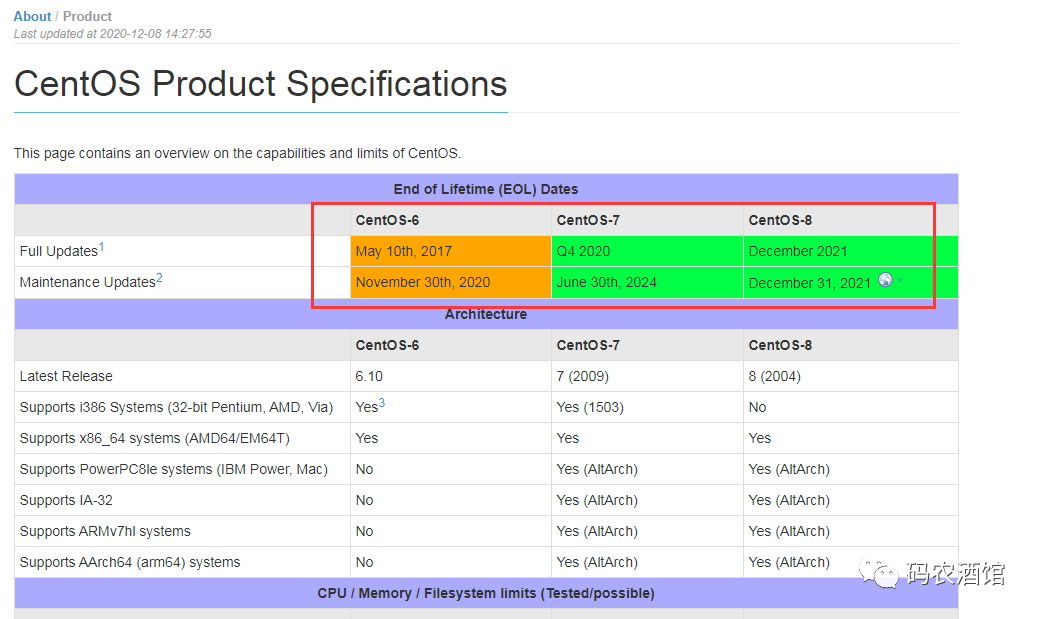
Task: Click CentOS-8 'Yes' in x86_64 row
Action: coord(759,439)
